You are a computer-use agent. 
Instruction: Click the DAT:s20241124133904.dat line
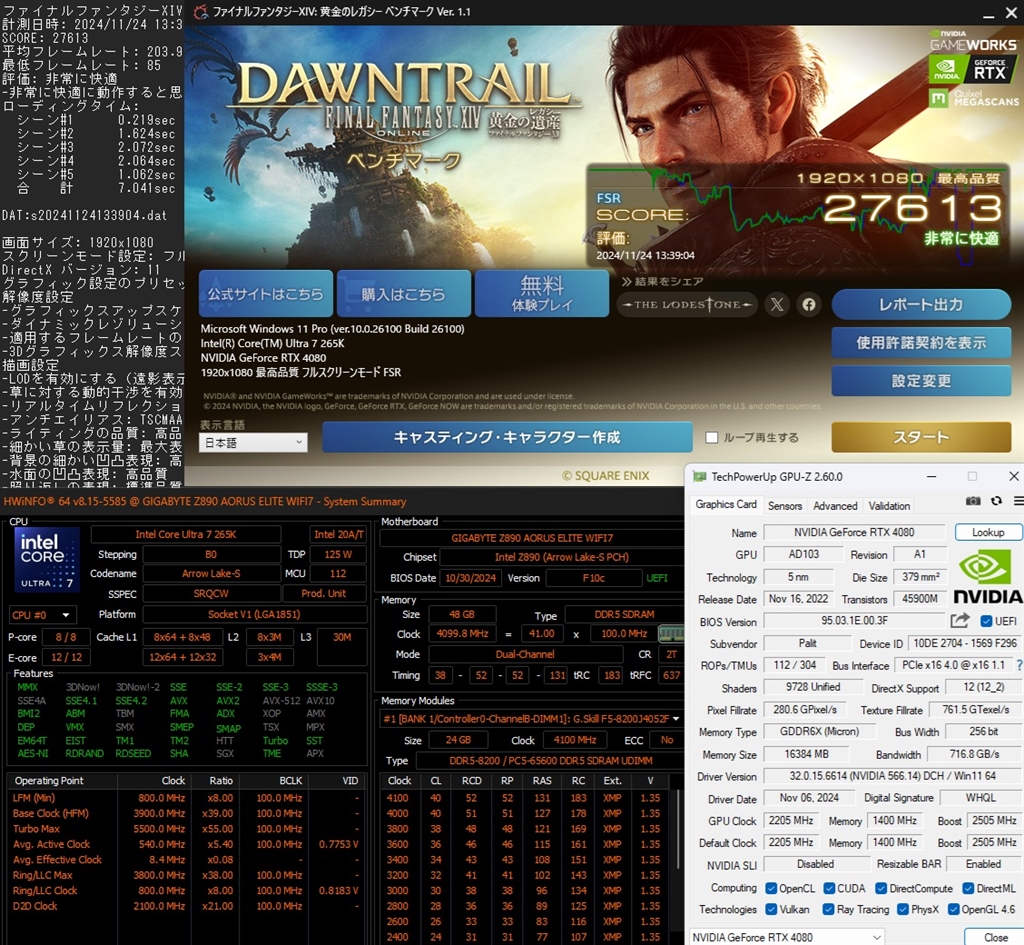[x=84, y=216]
